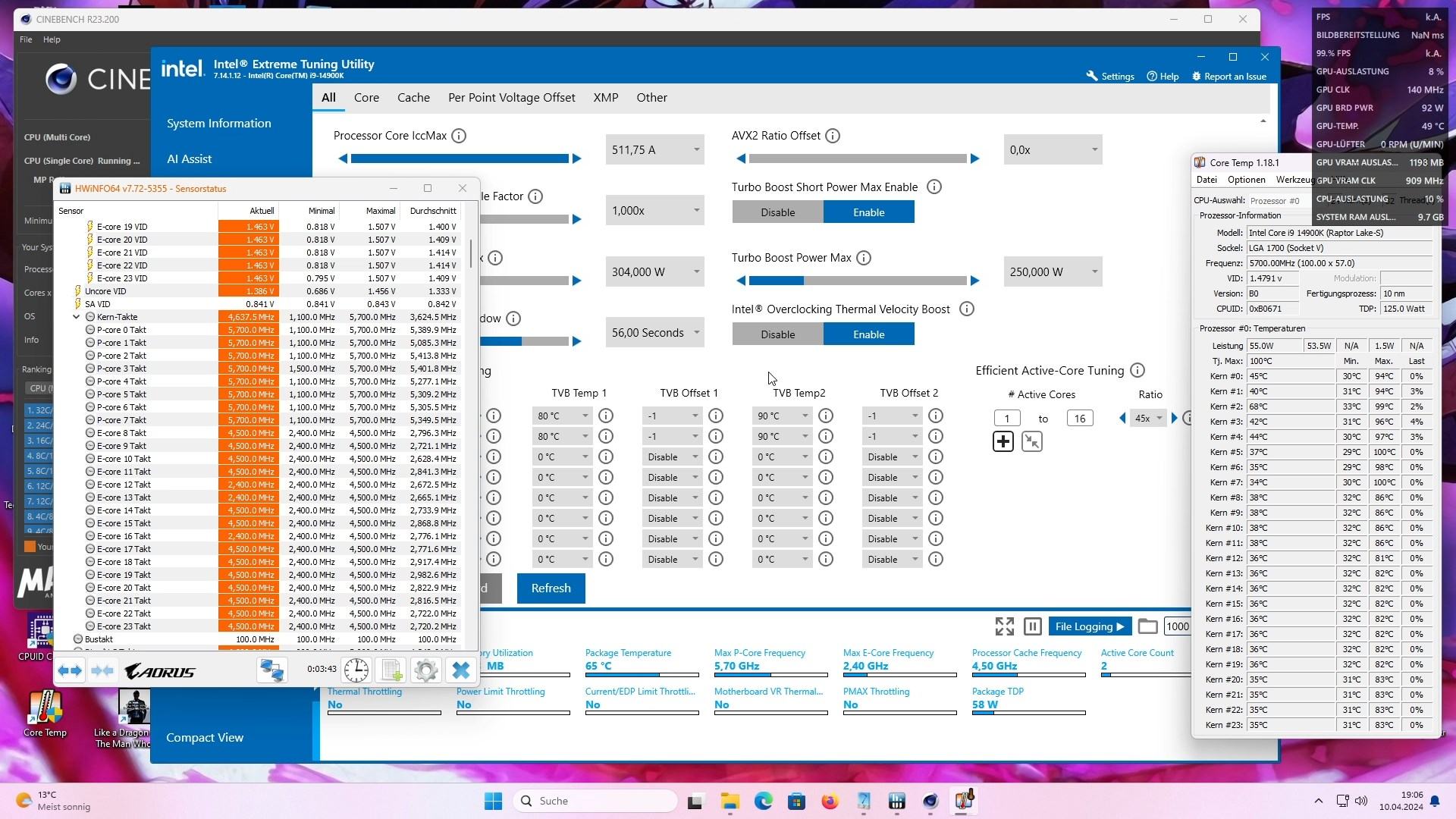Open Cinebench File menu
1456x819 pixels.
(26, 39)
